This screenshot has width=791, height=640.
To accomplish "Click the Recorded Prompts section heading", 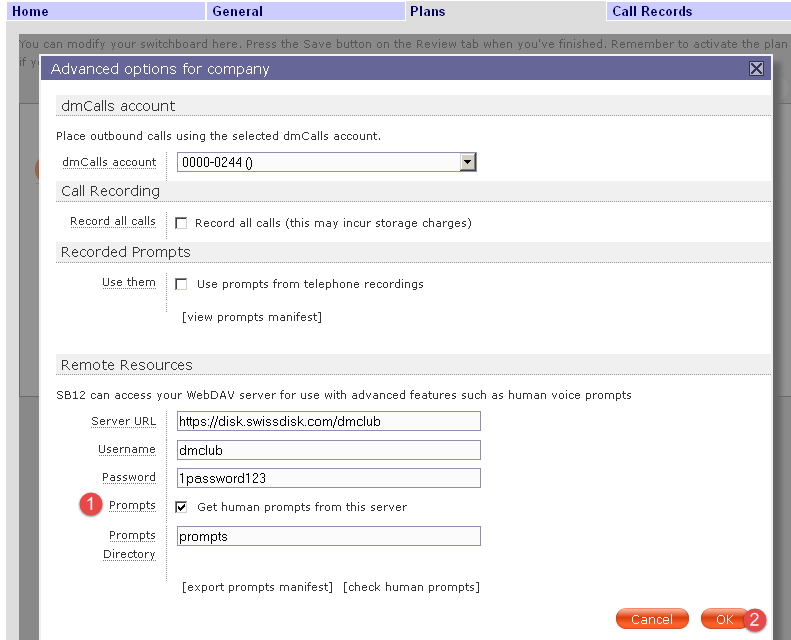I will [x=126, y=252].
